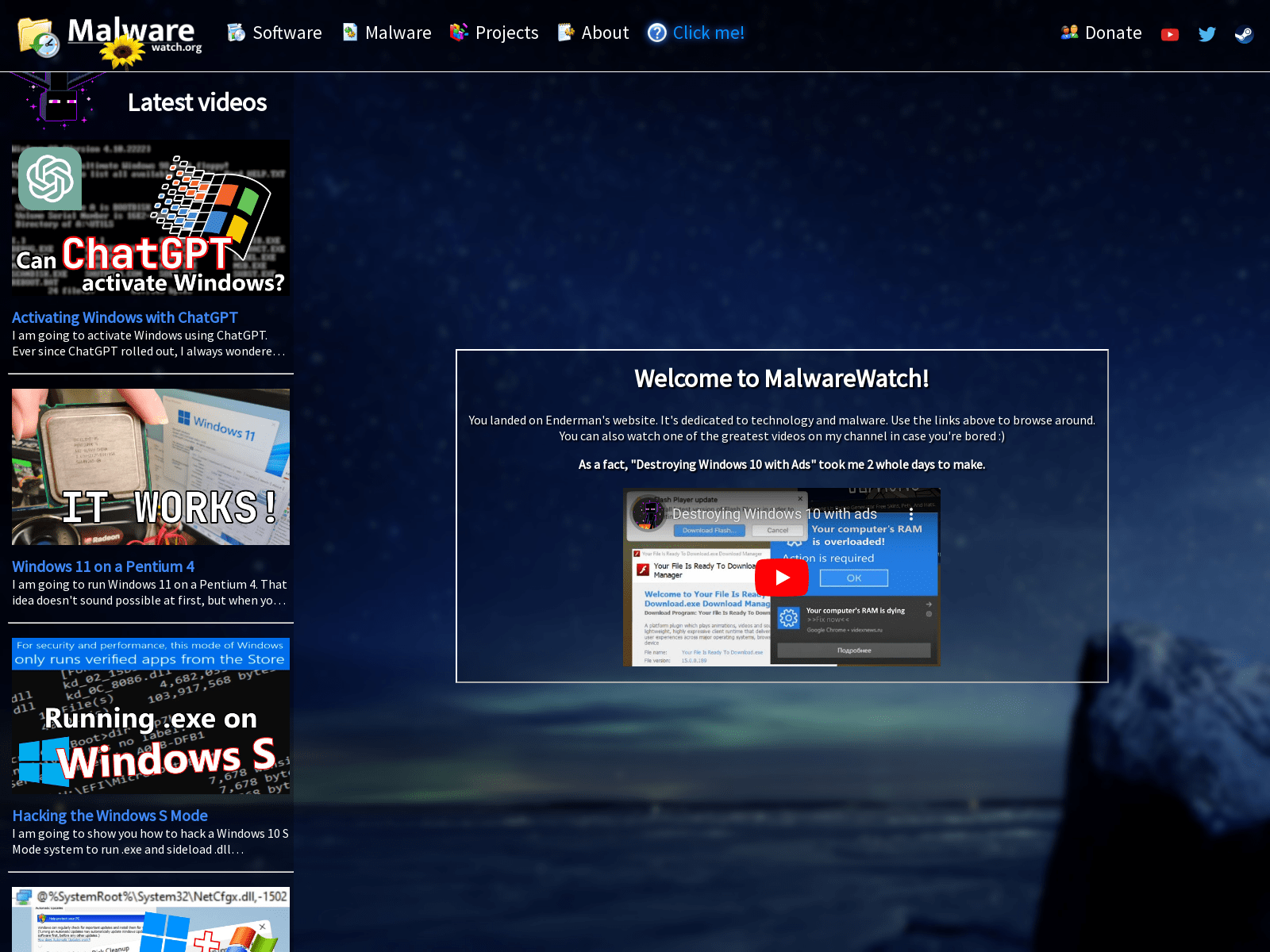Open the embedded video's three-dot menu
Viewport: 1270px width, 952px height.
click(911, 514)
